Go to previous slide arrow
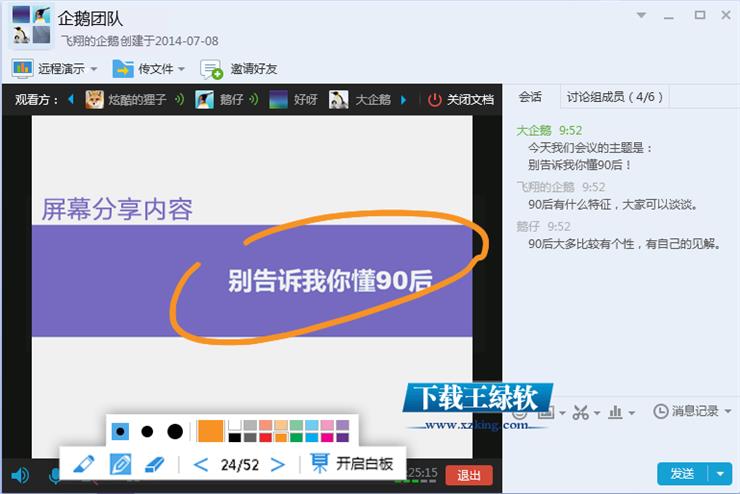Viewport: 740px width, 494px height. [x=201, y=465]
